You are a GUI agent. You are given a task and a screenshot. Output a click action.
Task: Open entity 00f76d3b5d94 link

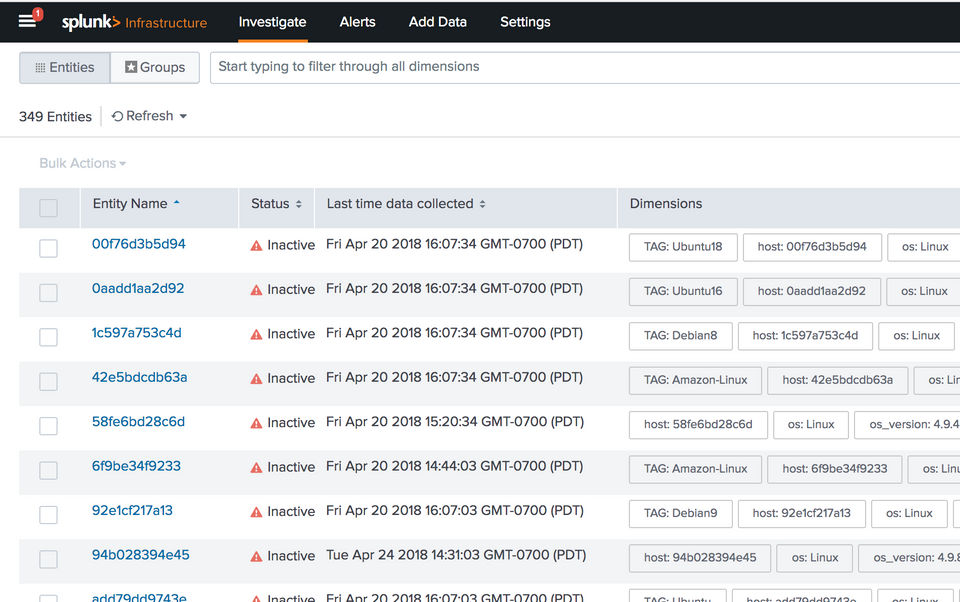[x=138, y=244]
